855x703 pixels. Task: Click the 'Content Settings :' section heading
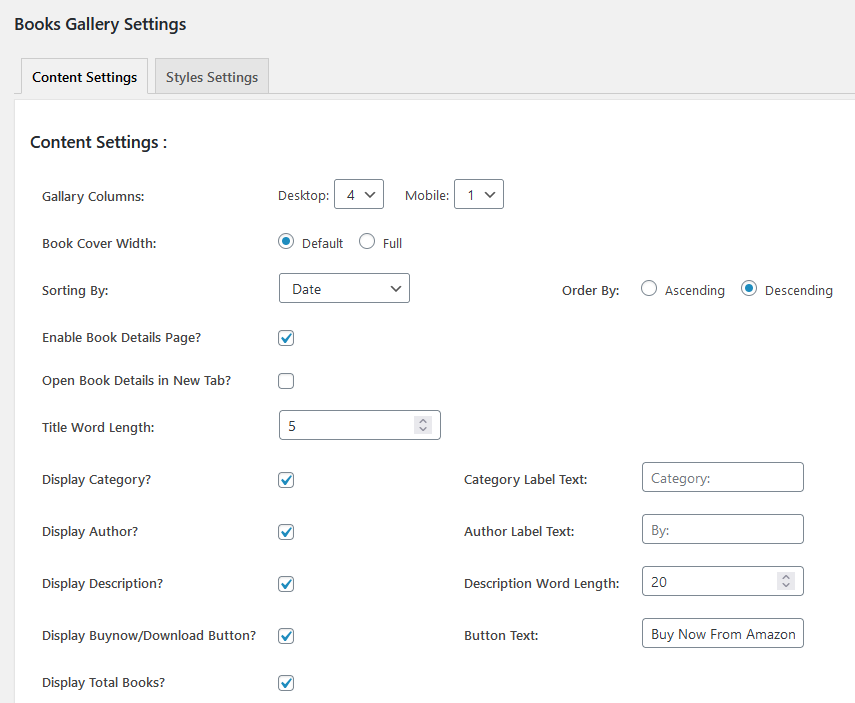(x=99, y=142)
